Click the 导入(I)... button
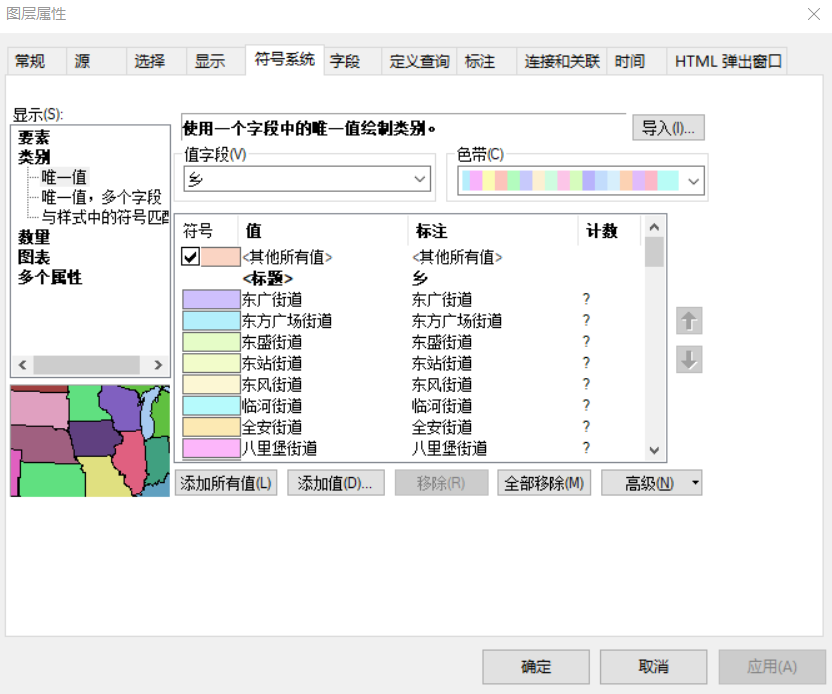Screen dimensions: 832x694 click(x=668, y=128)
